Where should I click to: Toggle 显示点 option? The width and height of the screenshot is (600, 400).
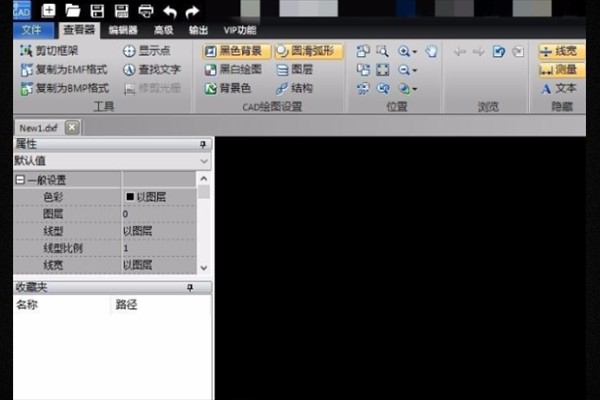[147, 51]
